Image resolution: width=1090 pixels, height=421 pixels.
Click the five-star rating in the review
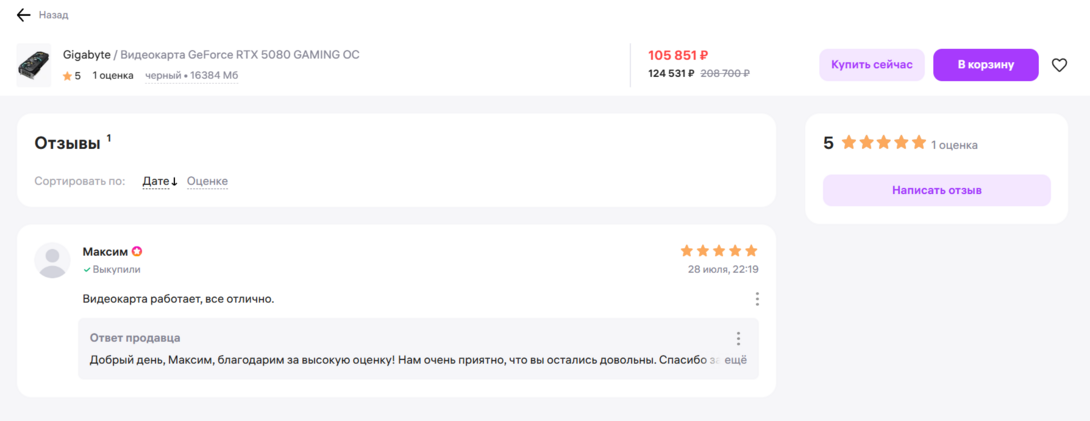pyautogui.click(x=719, y=251)
